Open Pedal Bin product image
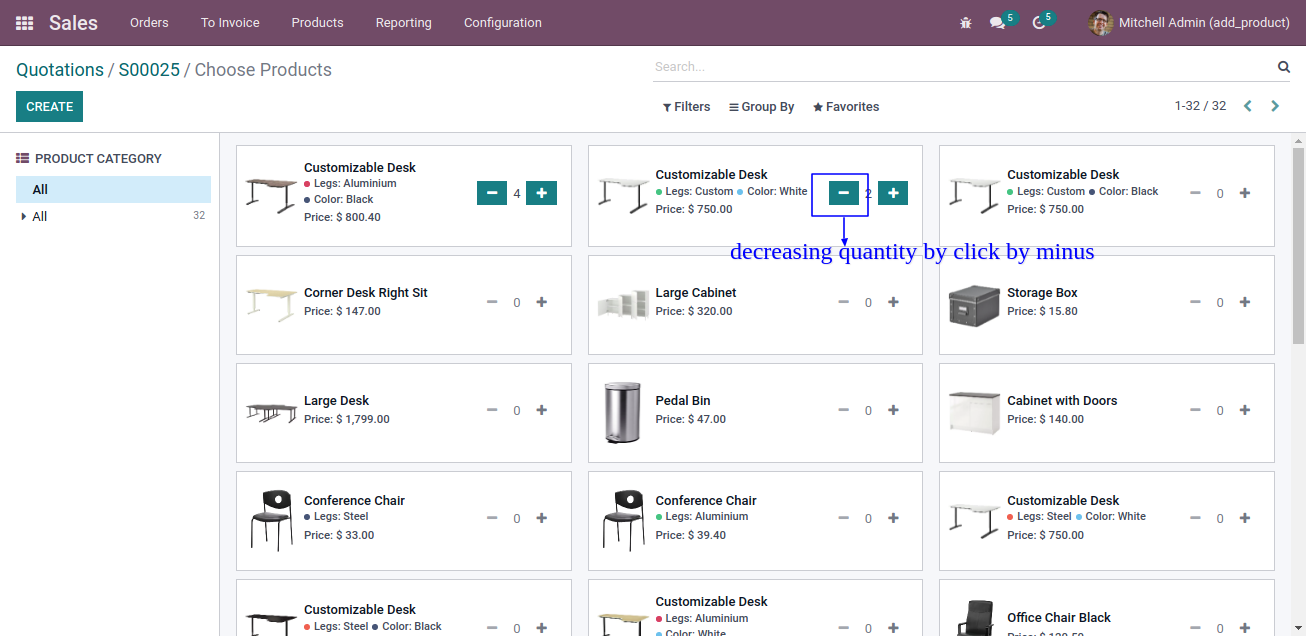This screenshot has width=1306, height=636. tap(622, 412)
